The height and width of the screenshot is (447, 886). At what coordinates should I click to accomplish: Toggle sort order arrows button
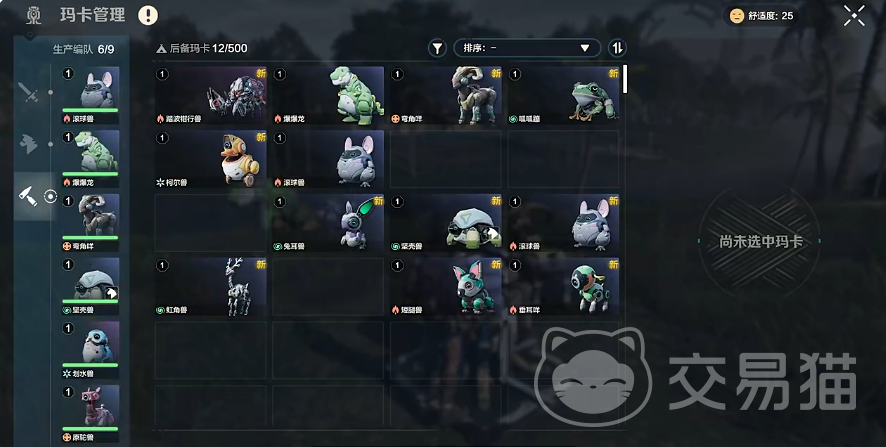[x=618, y=48]
